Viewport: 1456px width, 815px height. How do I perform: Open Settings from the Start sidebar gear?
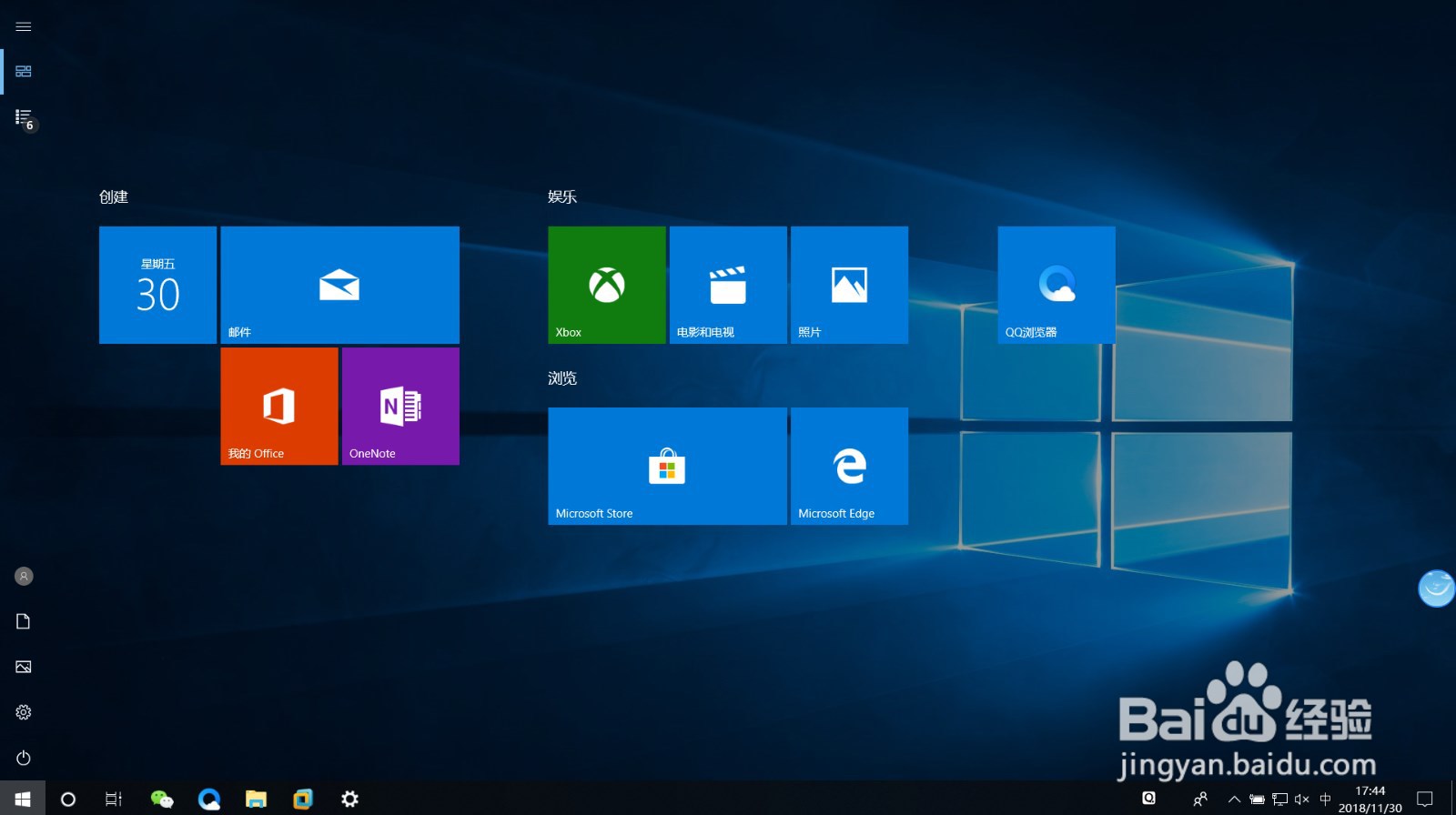(x=24, y=712)
